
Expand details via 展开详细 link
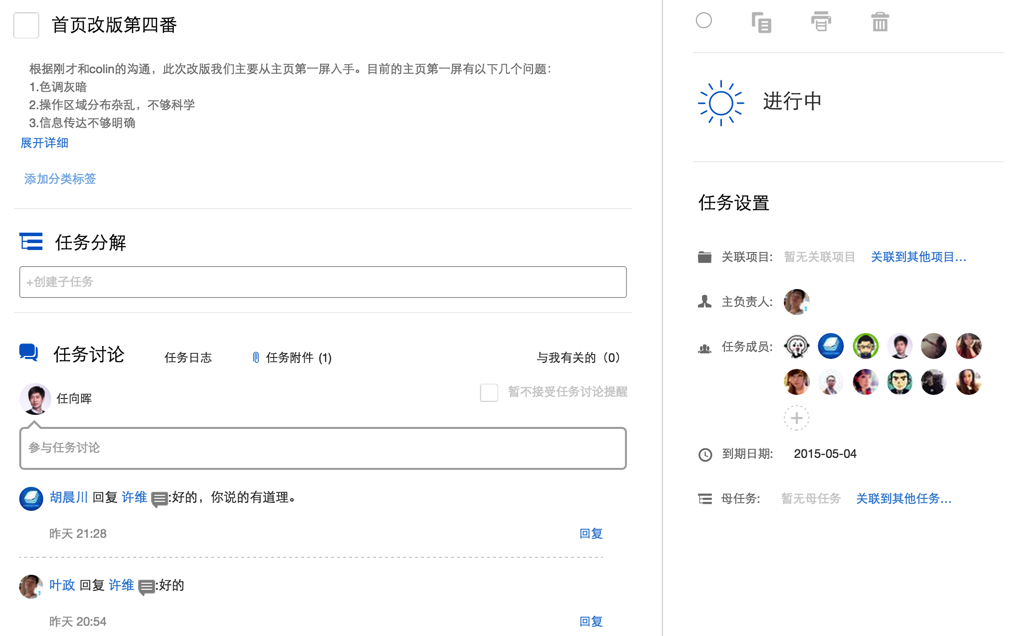pyautogui.click(x=44, y=143)
